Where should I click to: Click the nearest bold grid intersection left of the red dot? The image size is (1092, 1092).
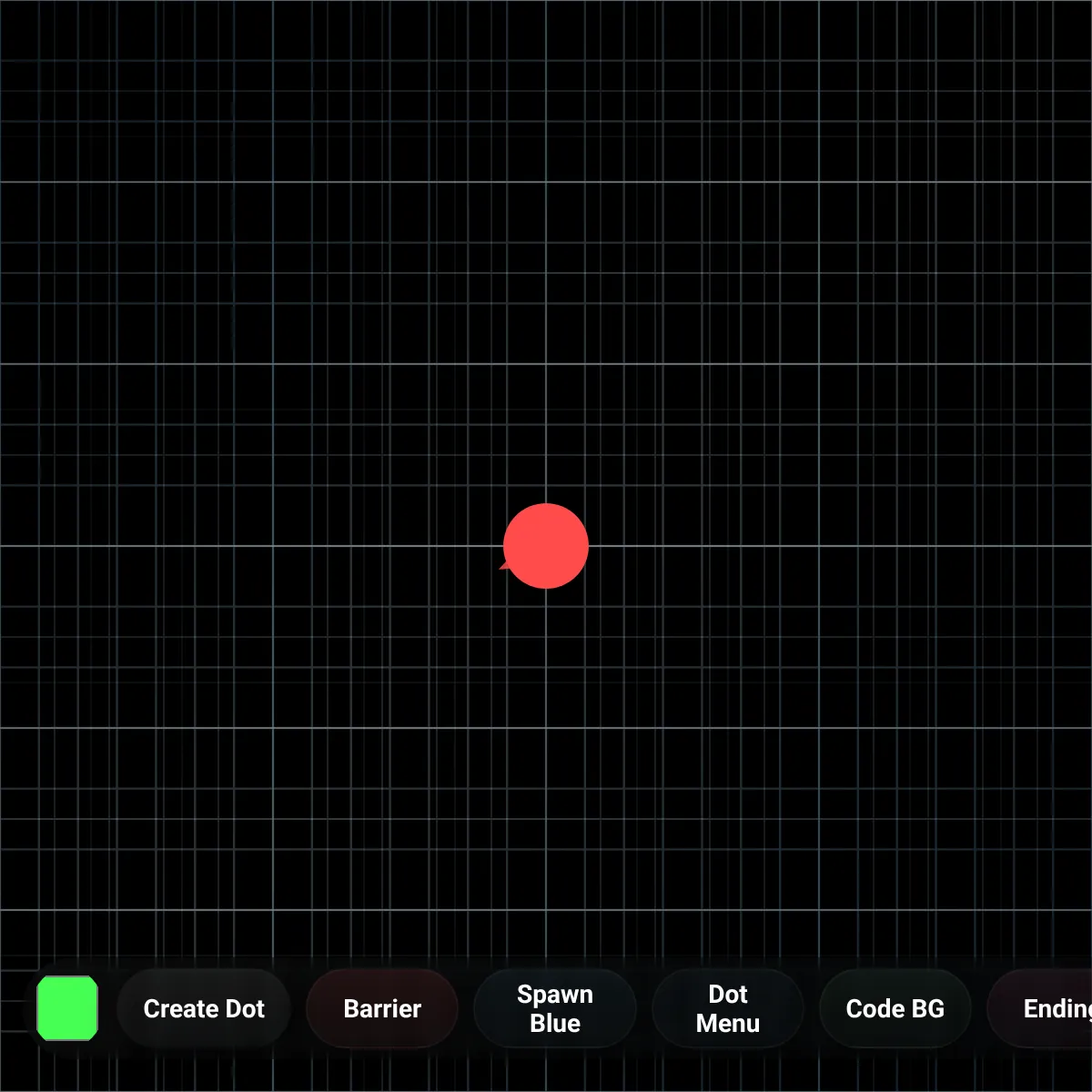click(x=273, y=546)
